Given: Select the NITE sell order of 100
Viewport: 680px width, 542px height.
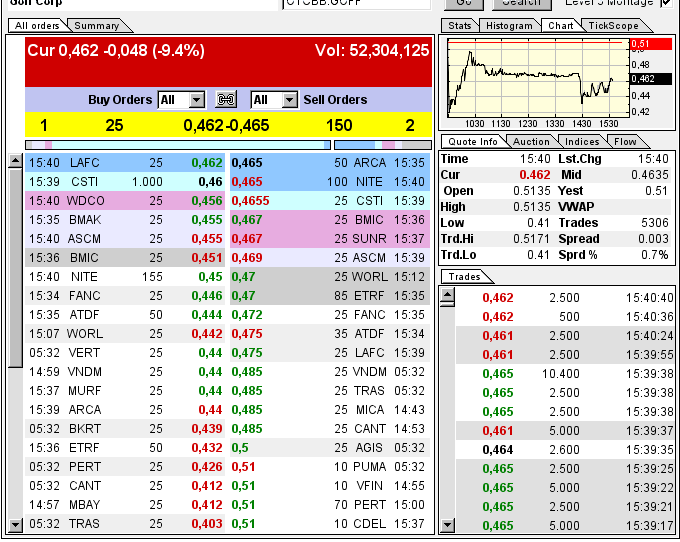Looking at the screenshot, I should click(x=330, y=182).
